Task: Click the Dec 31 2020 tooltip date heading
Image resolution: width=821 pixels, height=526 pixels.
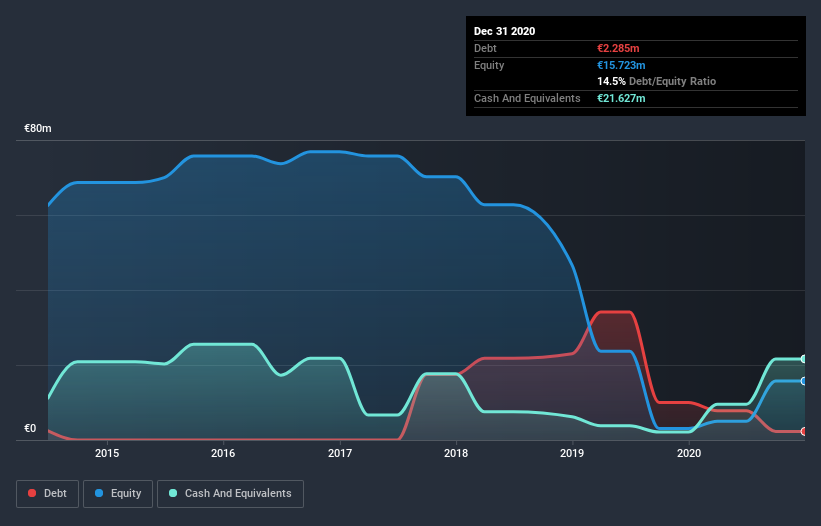Action: coord(504,31)
